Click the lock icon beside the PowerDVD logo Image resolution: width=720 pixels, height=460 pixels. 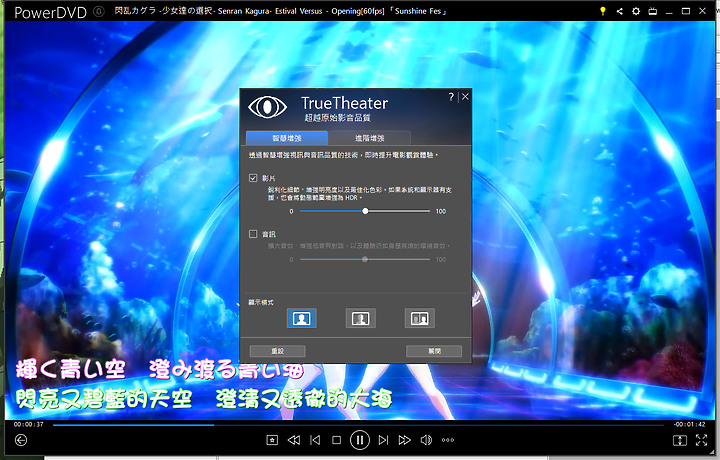(x=99, y=11)
